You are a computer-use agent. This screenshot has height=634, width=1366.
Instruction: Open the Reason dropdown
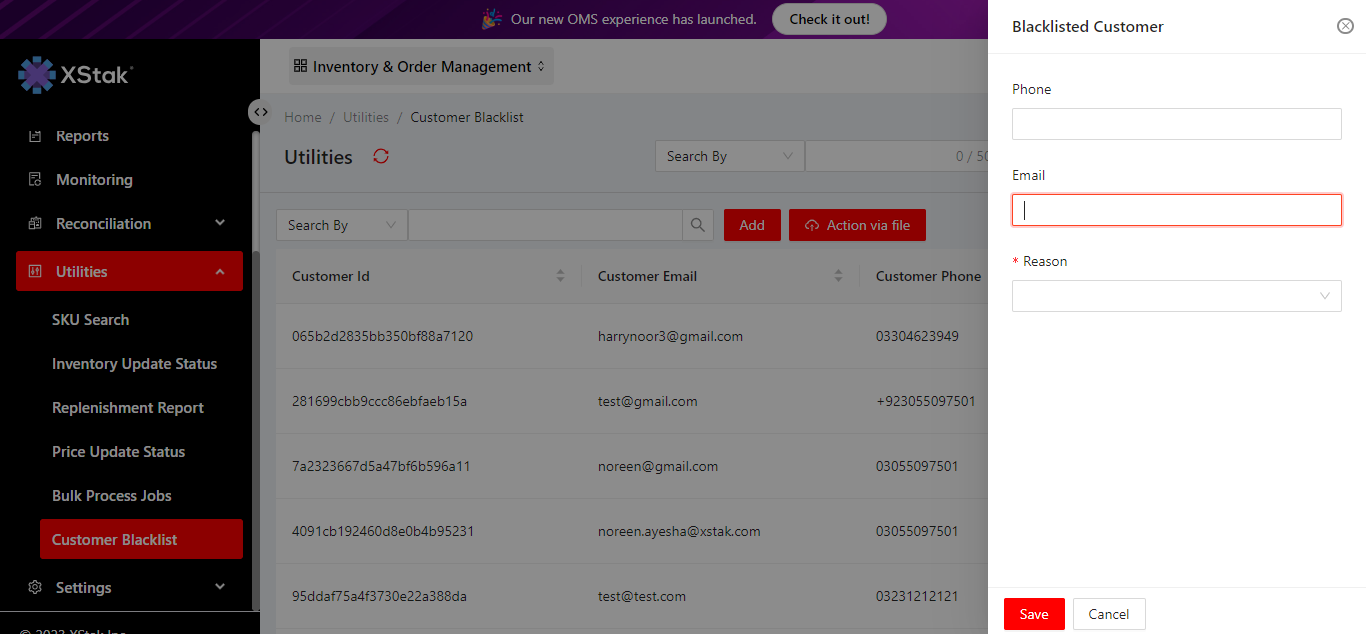[1176, 296]
